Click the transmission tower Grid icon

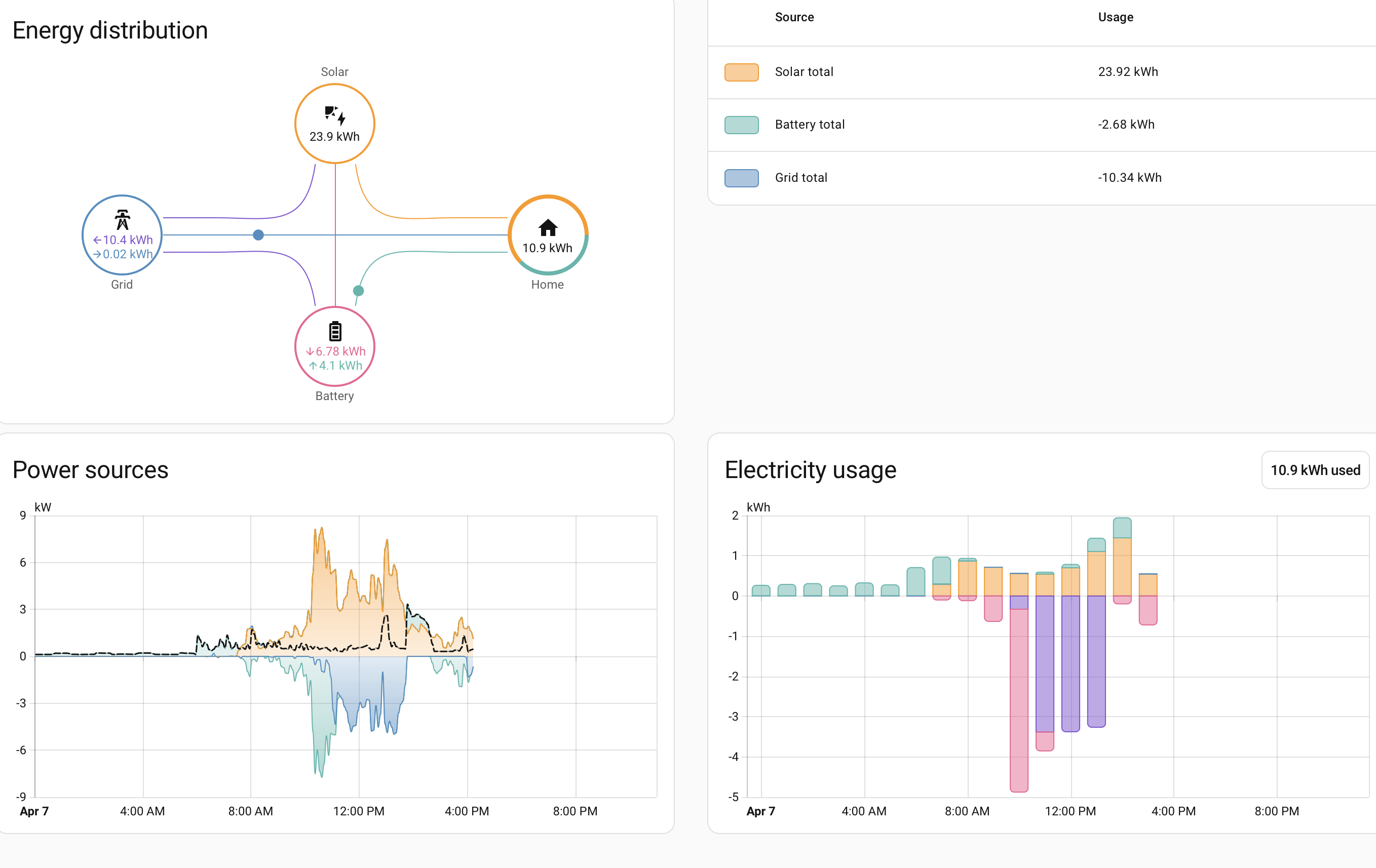[122, 220]
